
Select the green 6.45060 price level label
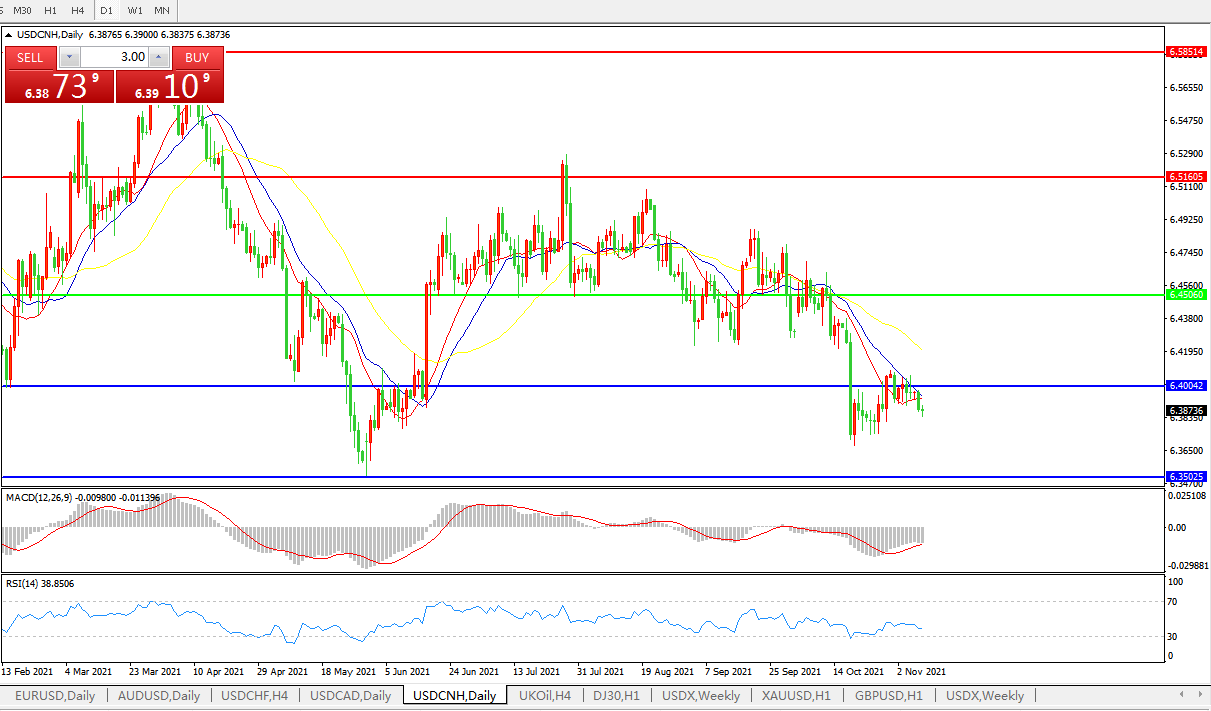click(x=1186, y=295)
